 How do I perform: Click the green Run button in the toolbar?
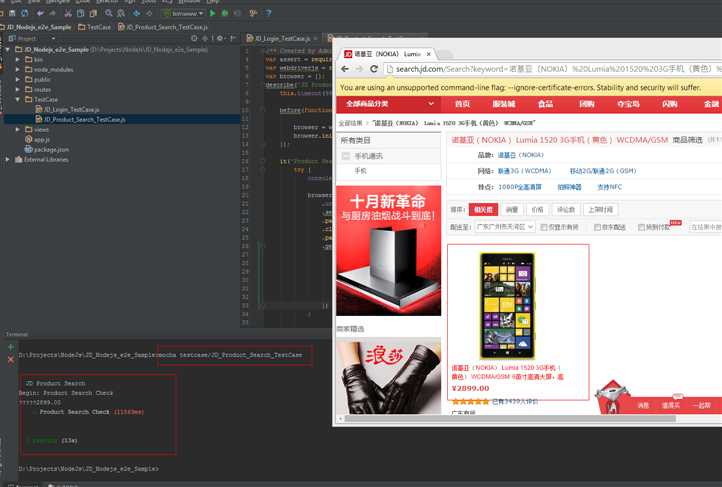[x=213, y=13]
